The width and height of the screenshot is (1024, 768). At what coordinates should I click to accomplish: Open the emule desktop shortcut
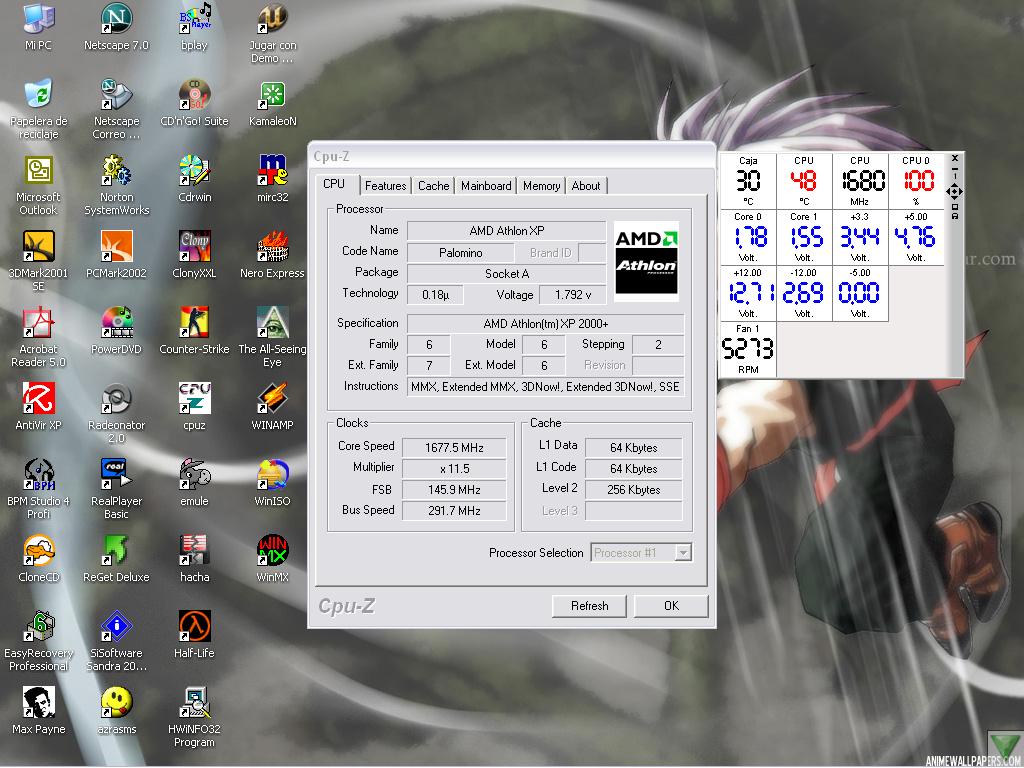(194, 475)
